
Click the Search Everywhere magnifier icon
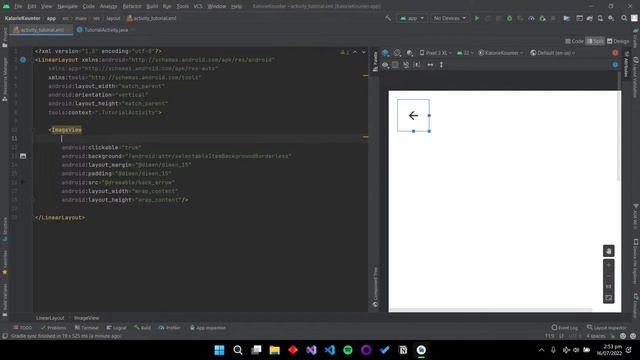coord(624,18)
